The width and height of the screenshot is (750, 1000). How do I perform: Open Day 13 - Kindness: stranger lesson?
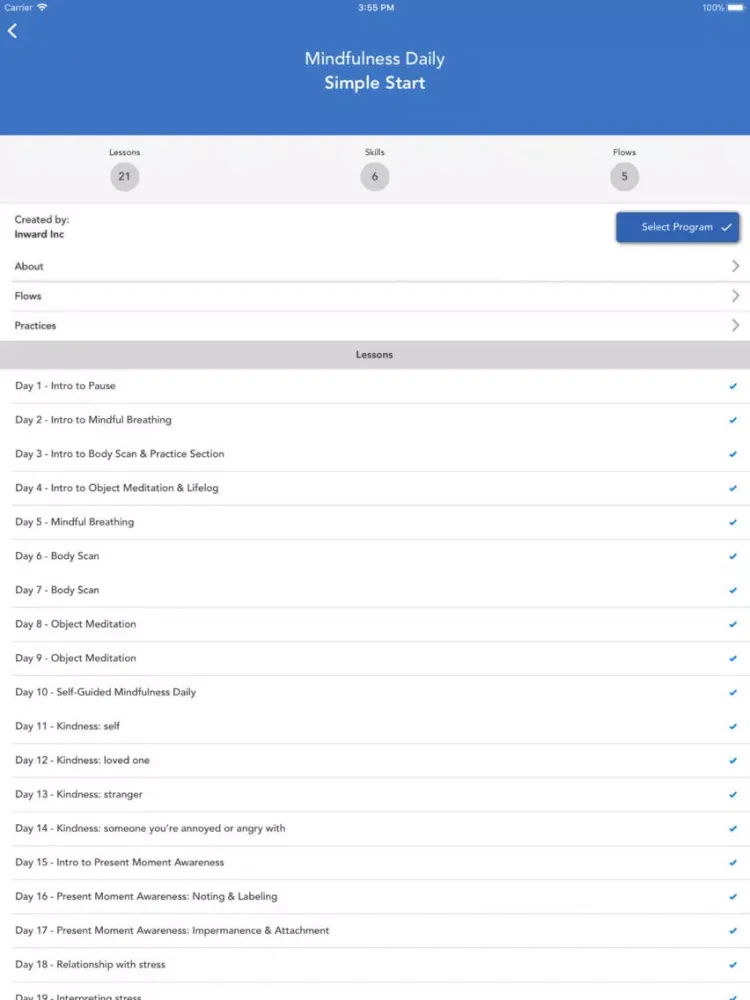point(79,794)
